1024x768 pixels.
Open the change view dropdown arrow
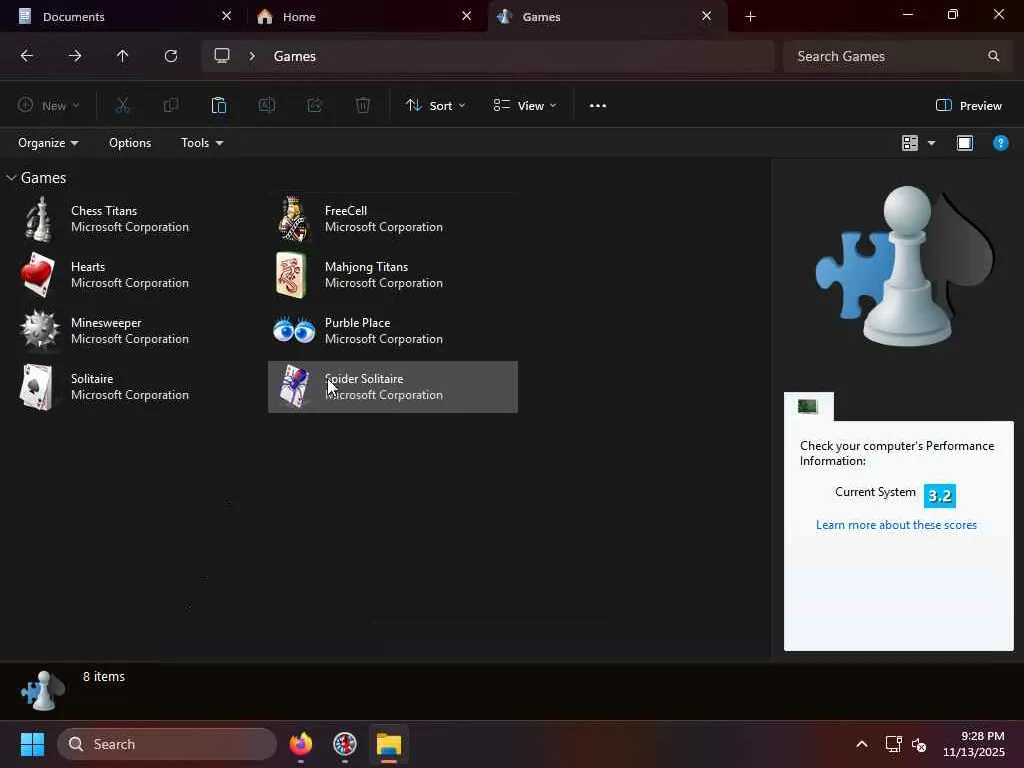[931, 143]
